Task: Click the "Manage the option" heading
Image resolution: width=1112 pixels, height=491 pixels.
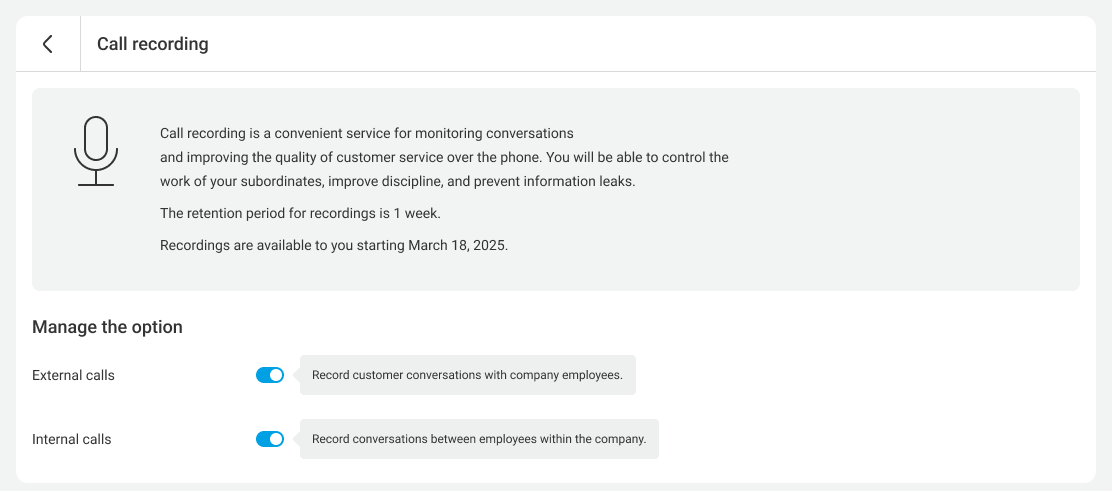Action: (x=107, y=327)
